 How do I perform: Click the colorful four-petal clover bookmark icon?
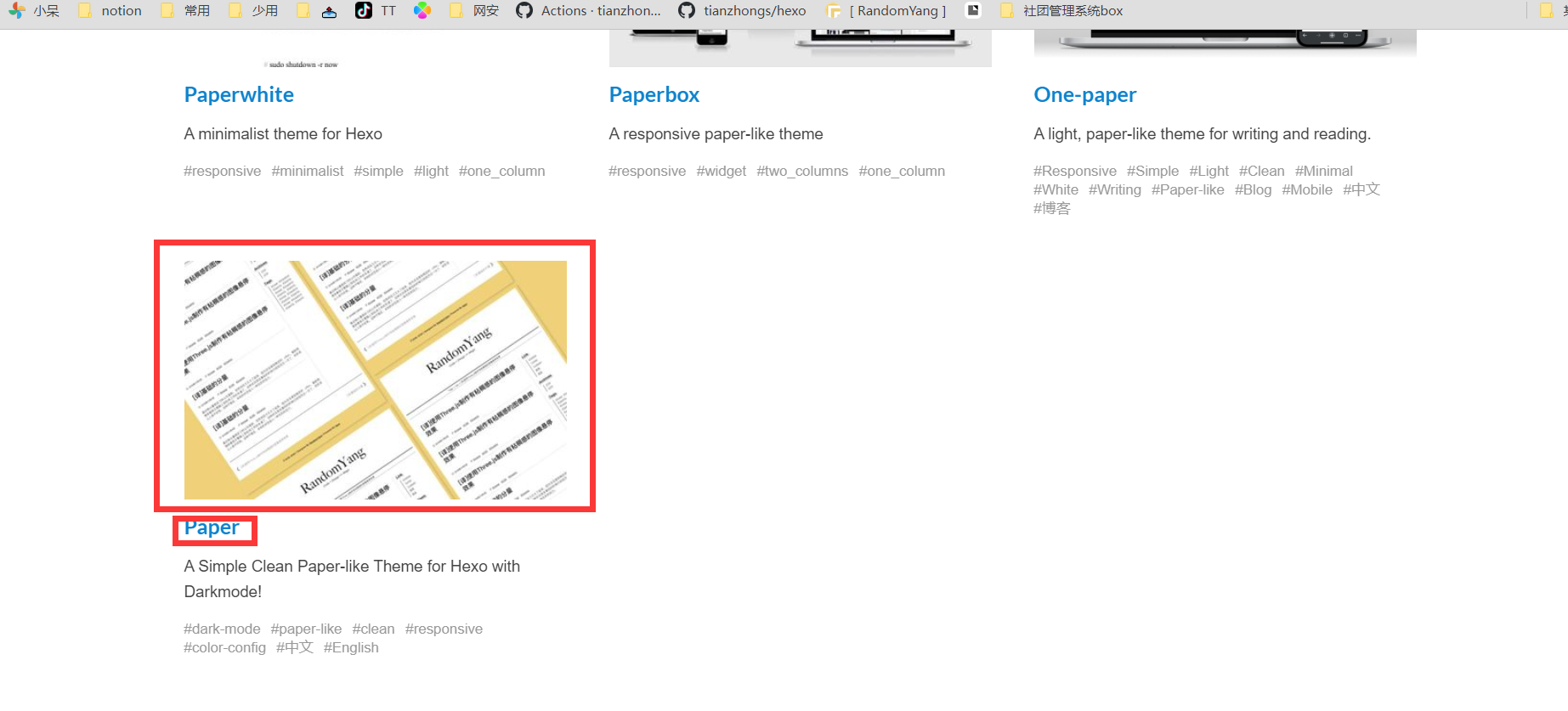click(422, 11)
